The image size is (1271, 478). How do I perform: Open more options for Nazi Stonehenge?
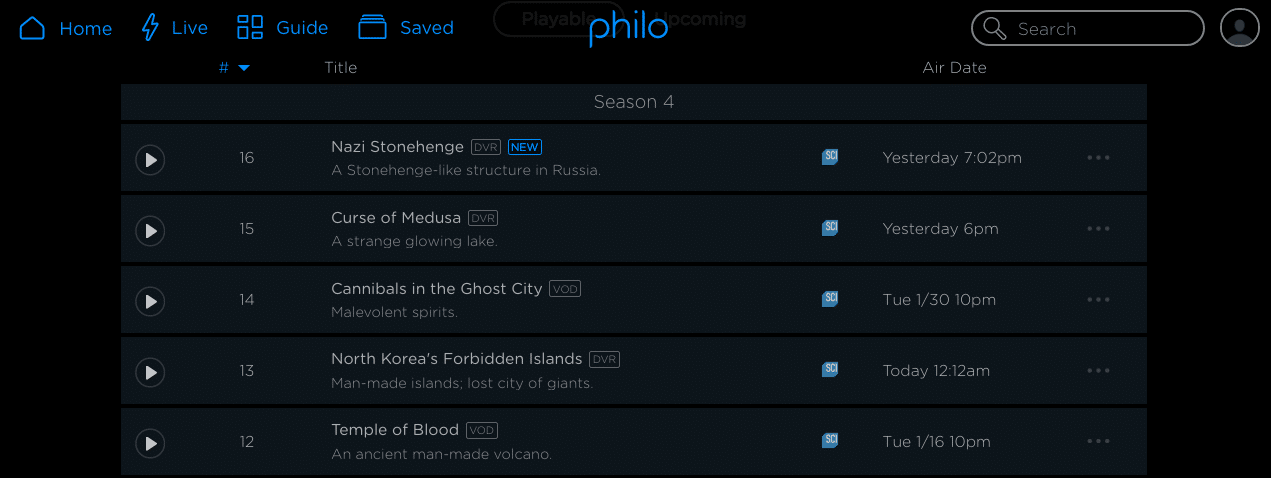click(1098, 158)
